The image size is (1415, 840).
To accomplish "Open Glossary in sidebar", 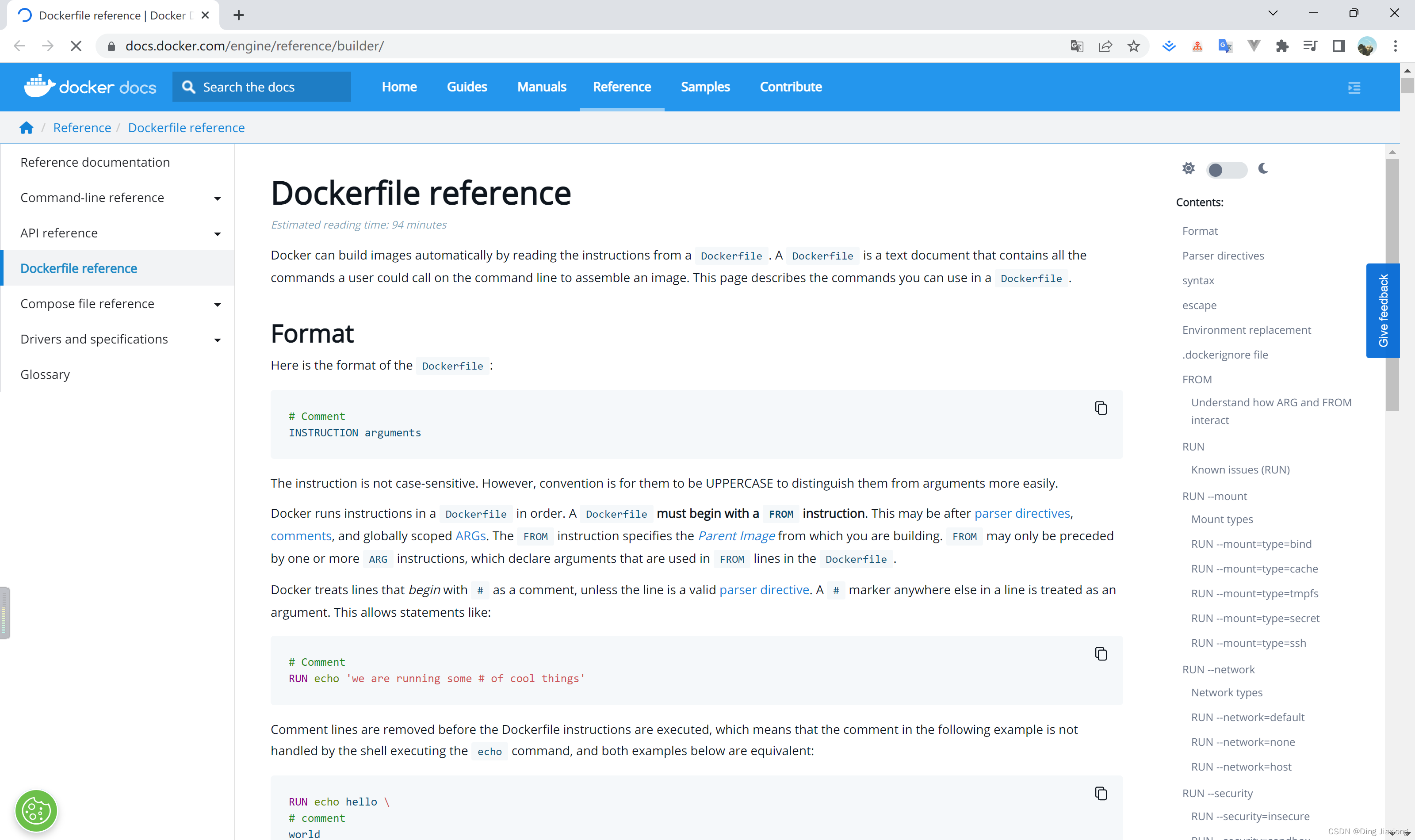I will (x=45, y=375).
